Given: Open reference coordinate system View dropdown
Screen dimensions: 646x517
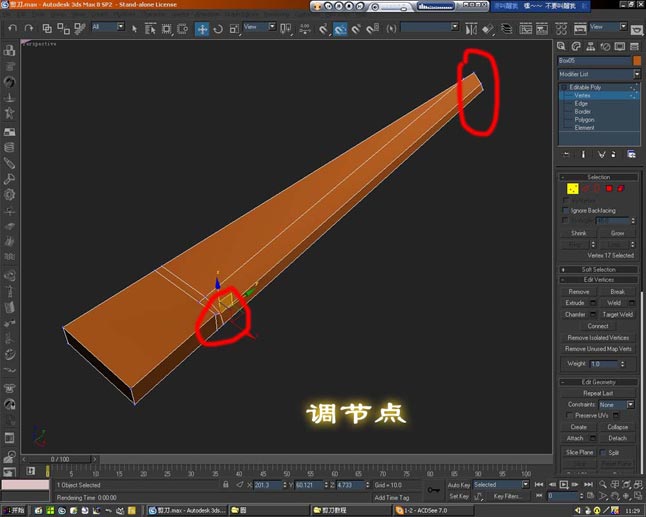Looking at the screenshot, I should pyautogui.click(x=259, y=27).
